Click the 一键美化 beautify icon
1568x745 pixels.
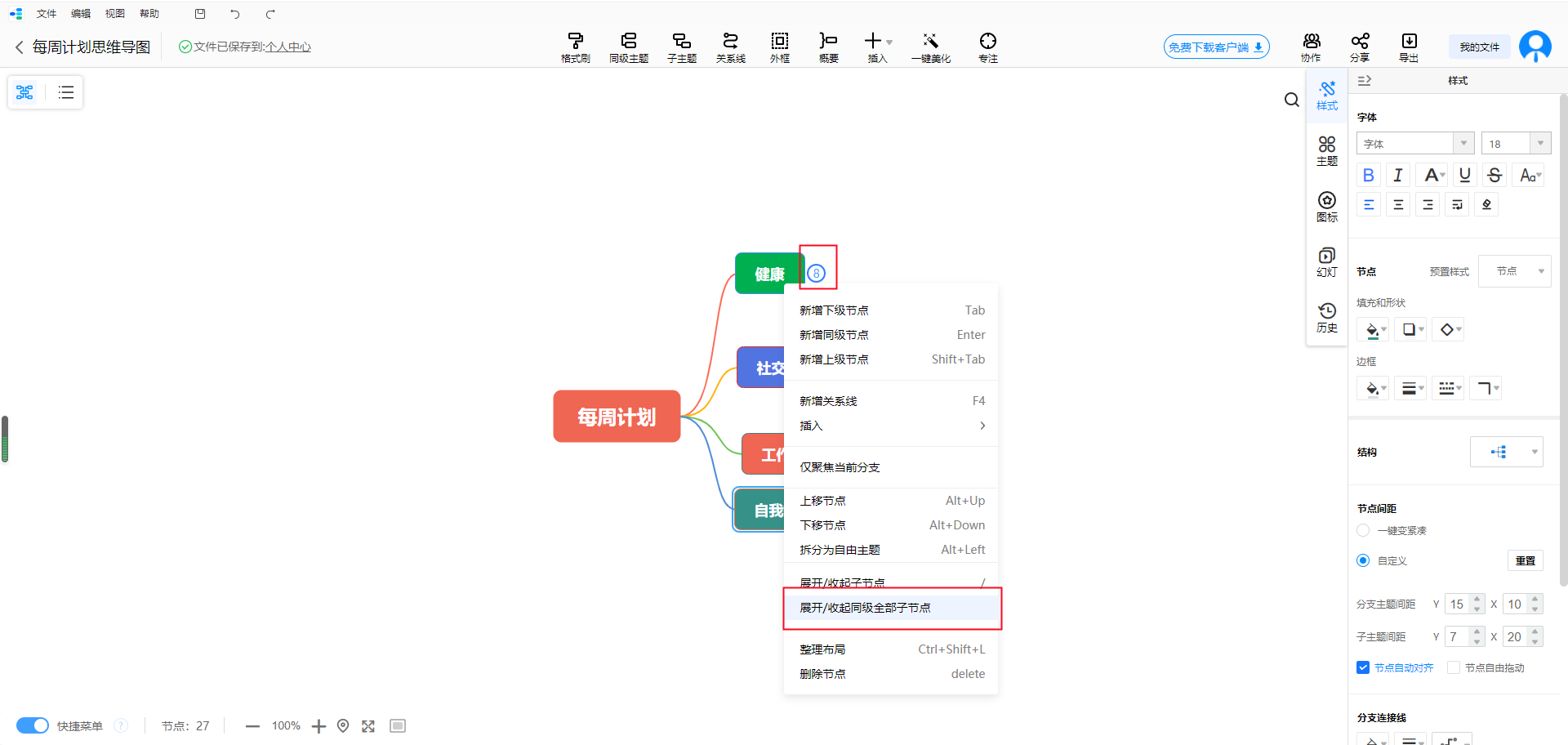coord(930,47)
